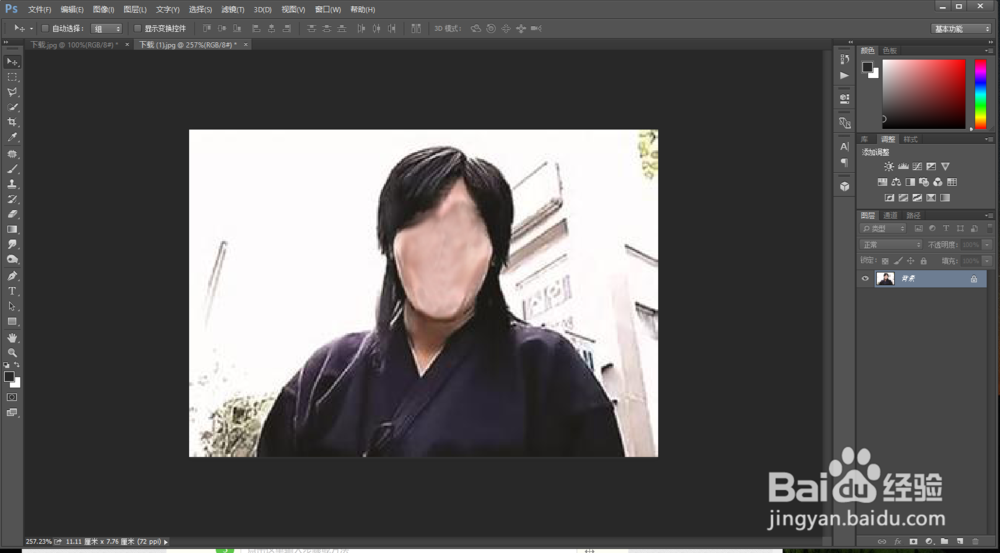Add a Color Balance adjustment
1000x553 pixels.
[x=896, y=182]
